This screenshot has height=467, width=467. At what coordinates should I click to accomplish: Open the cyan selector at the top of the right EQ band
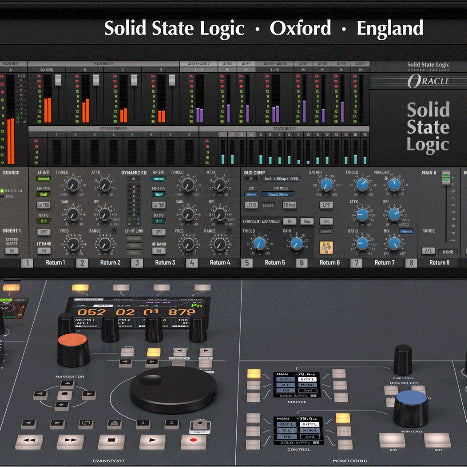[x=159, y=179]
